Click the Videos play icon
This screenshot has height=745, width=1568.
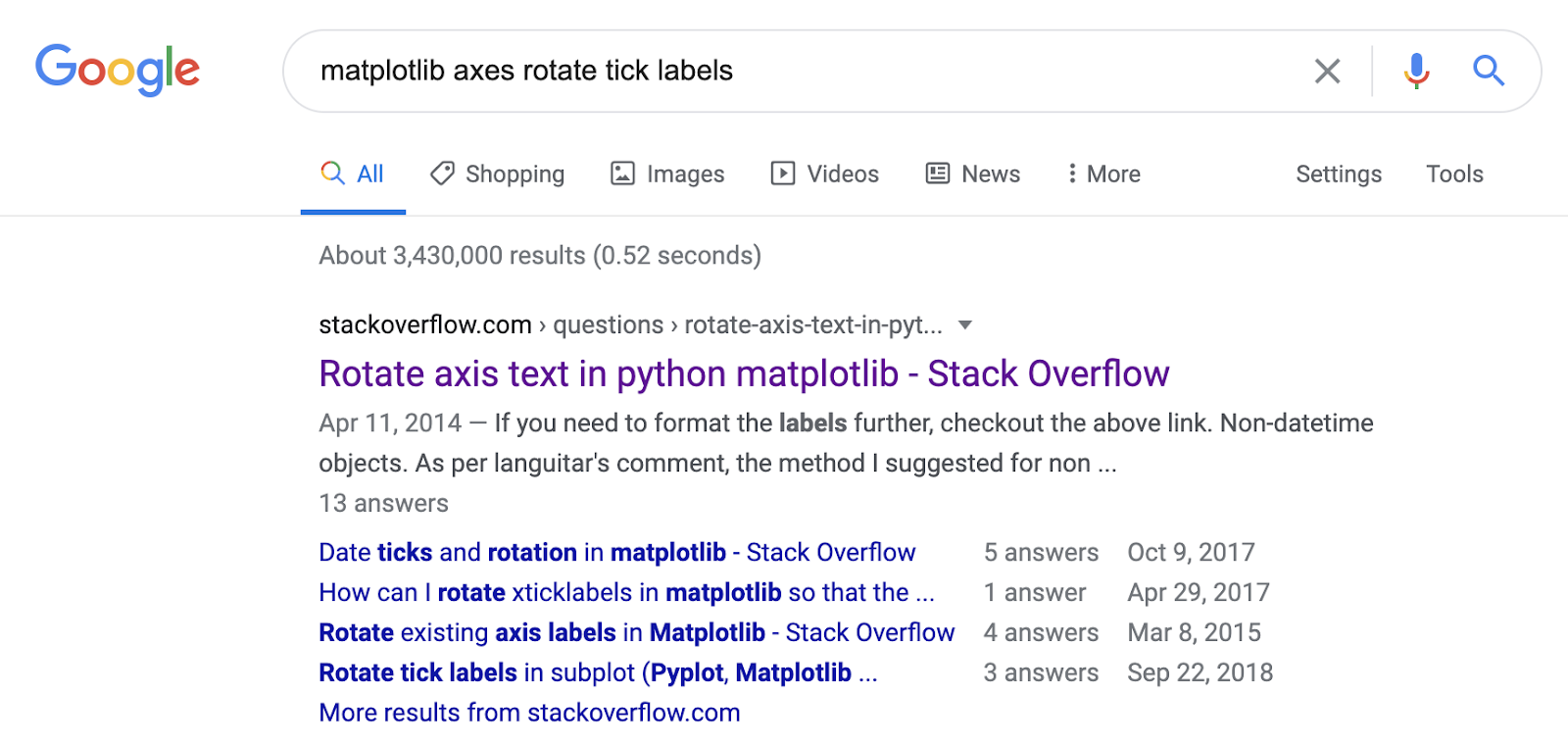click(x=782, y=174)
